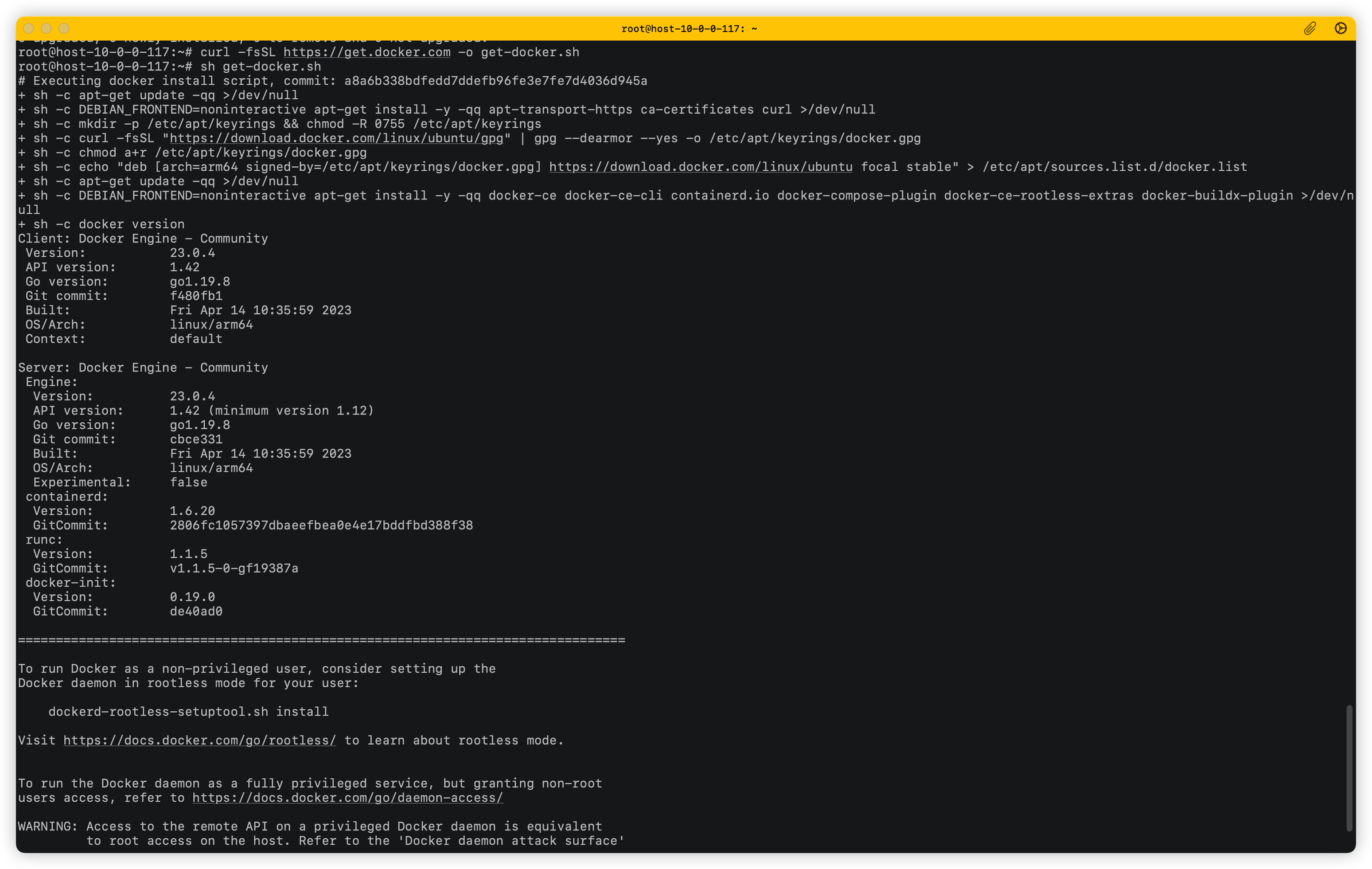
Task: Click the red close window button
Action: pyautogui.click(x=28, y=28)
